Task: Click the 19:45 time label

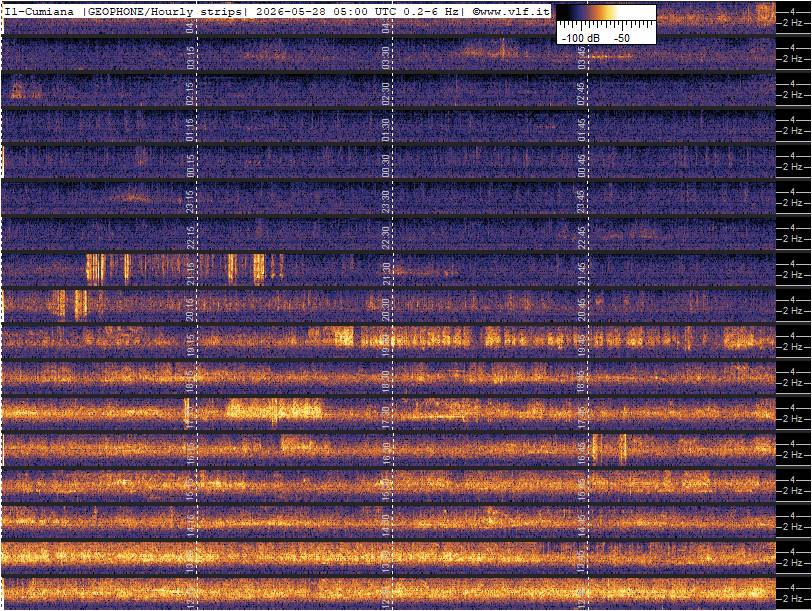Action: 581,346
